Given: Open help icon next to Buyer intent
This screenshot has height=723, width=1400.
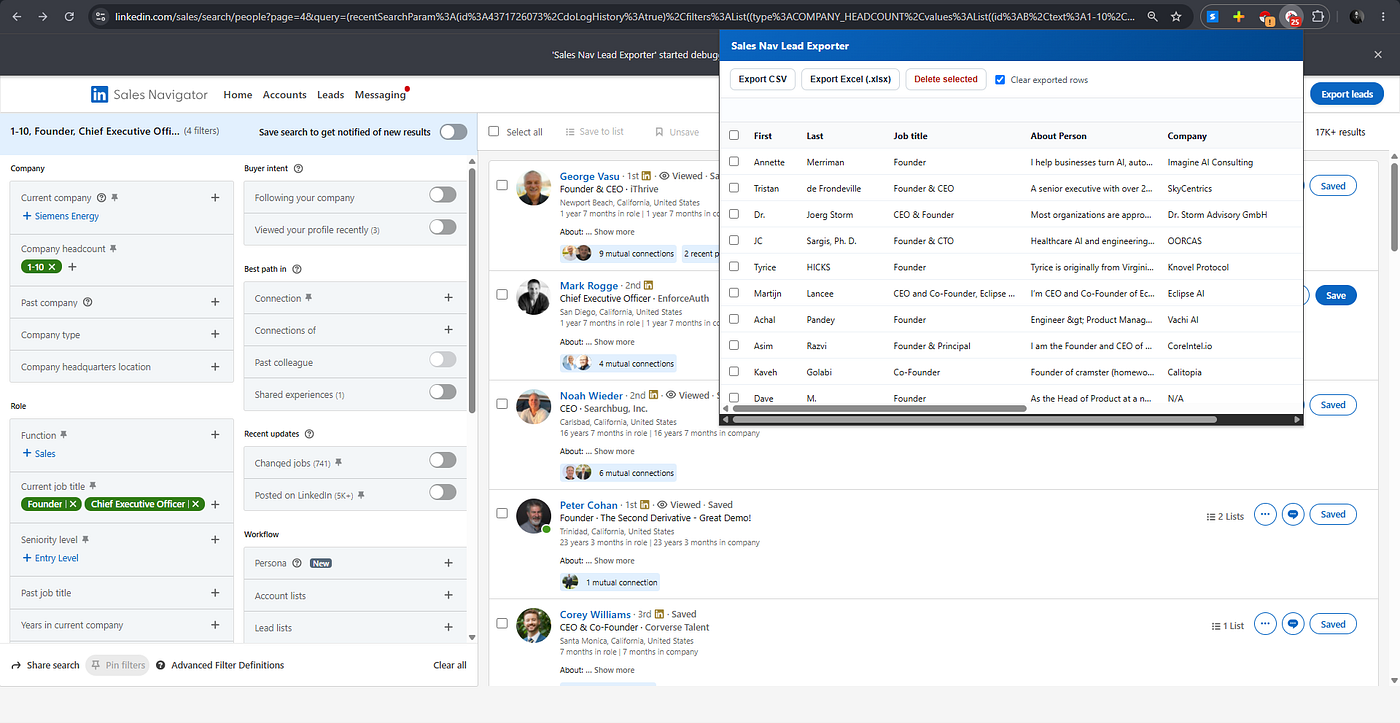Looking at the screenshot, I should pyautogui.click(x=298, y=169).
